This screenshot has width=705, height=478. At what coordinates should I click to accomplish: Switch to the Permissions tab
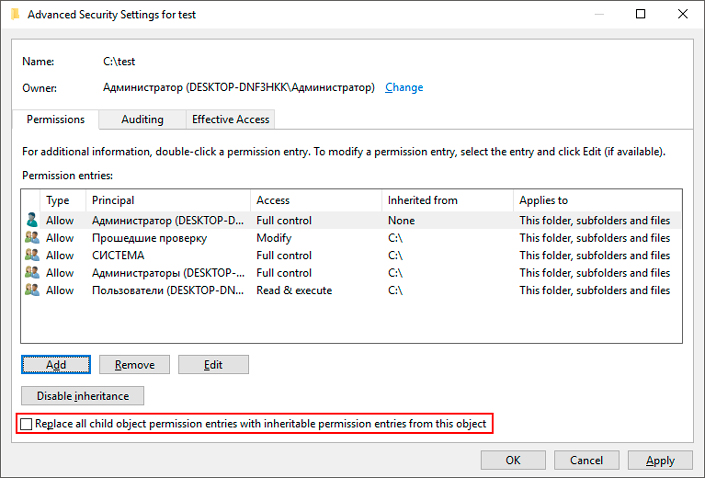(56, 119)
